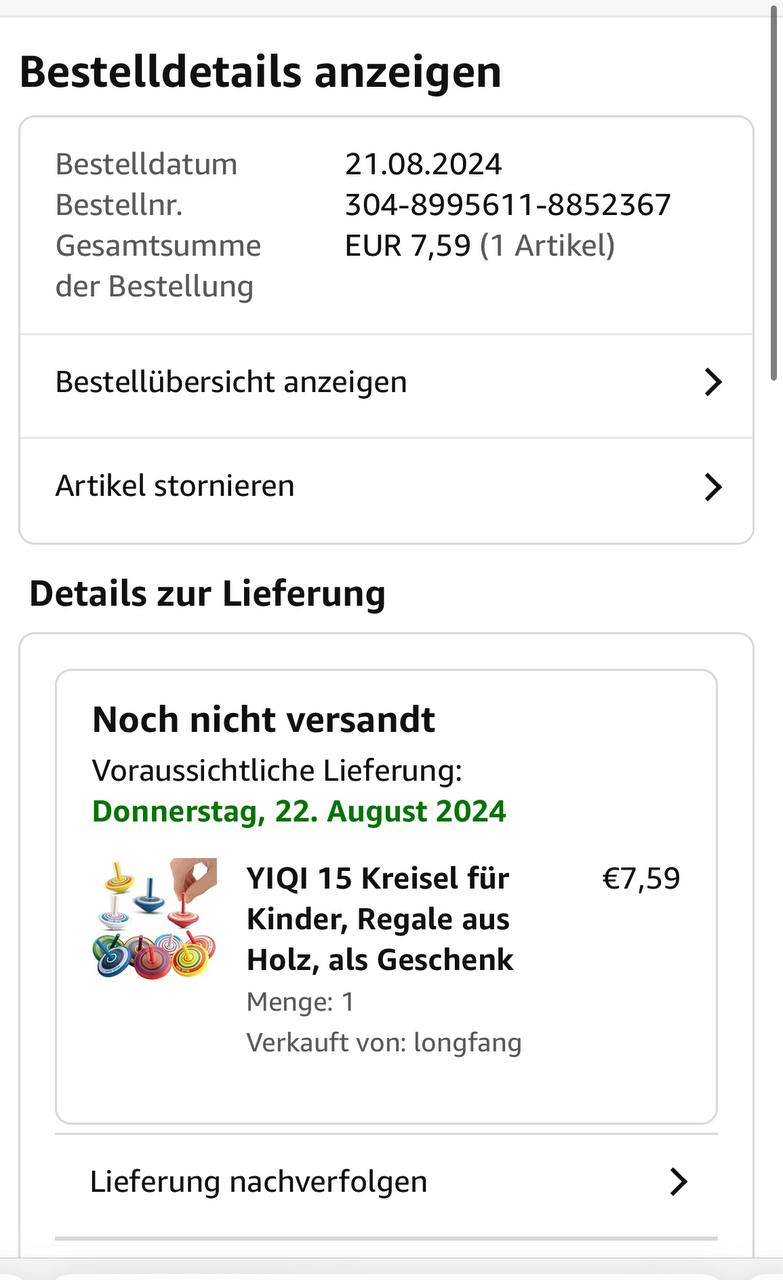Open Bestellübersicht anzeigen row text
The height and width of the screenshot is (1280, 783).
coord(231,382)
